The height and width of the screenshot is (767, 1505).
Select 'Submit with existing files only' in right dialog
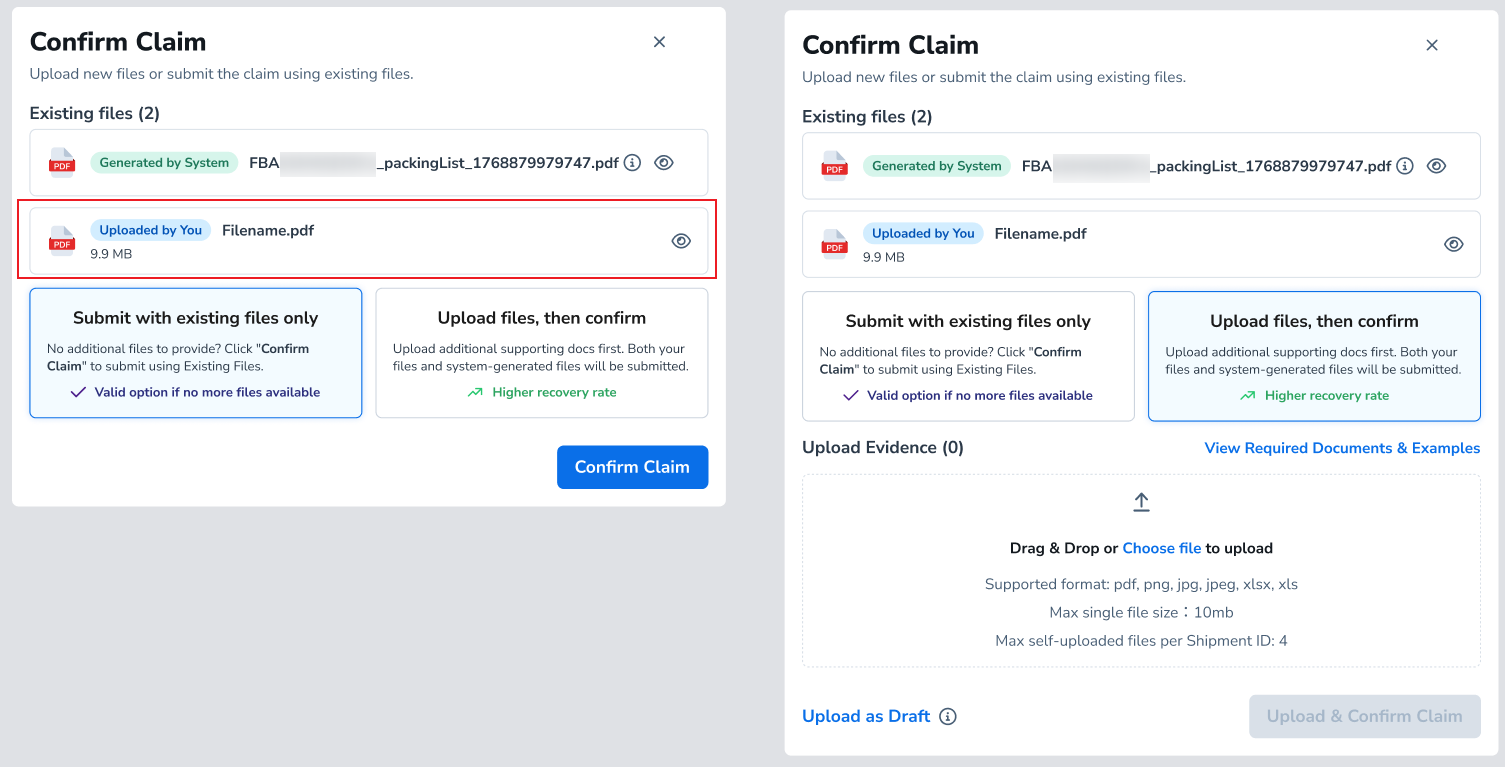click(968, 356)
